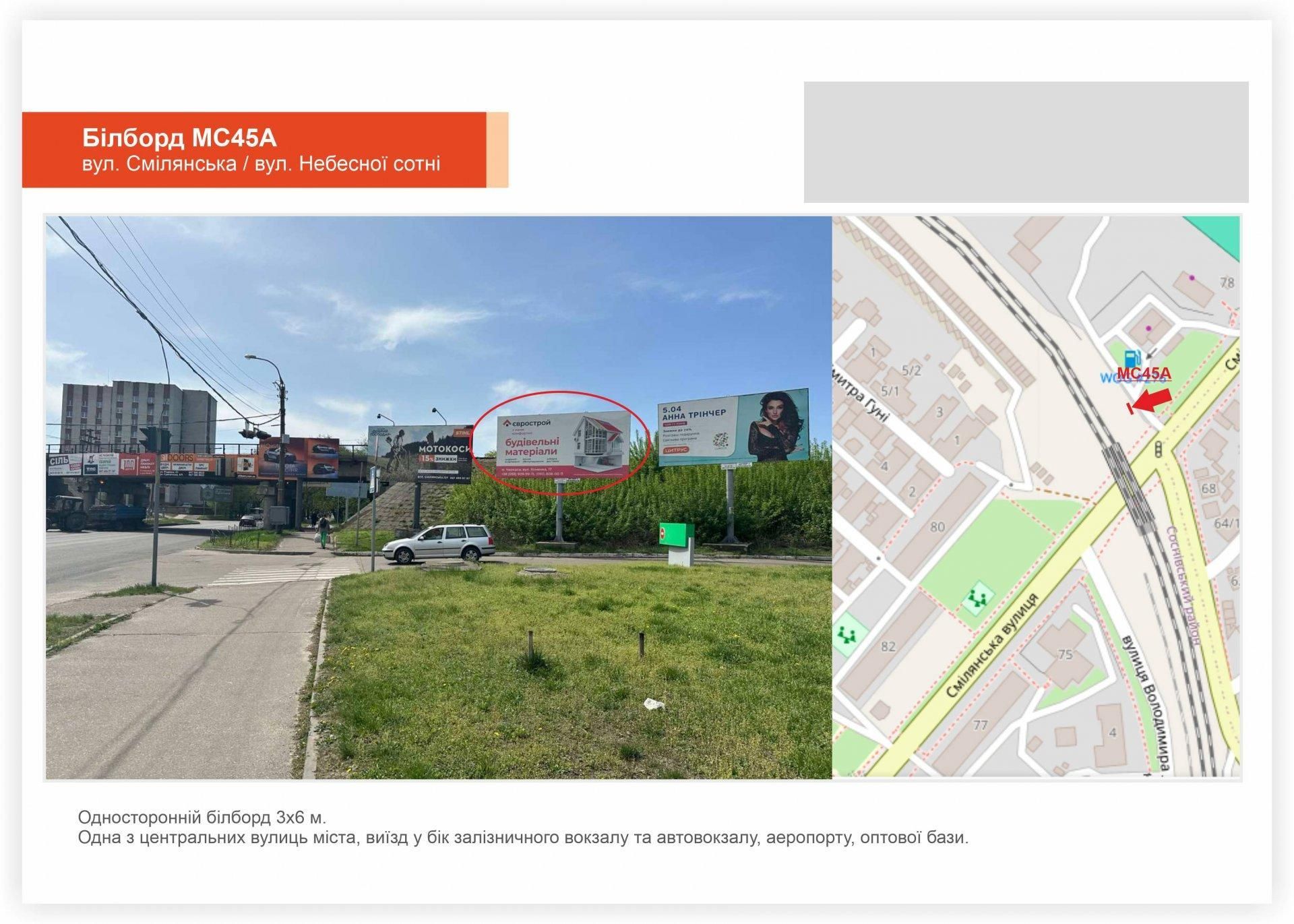This screenshot has width=1294, height=924.
Task: Click the traffic light icon on map
Action: coord(1159,450)
